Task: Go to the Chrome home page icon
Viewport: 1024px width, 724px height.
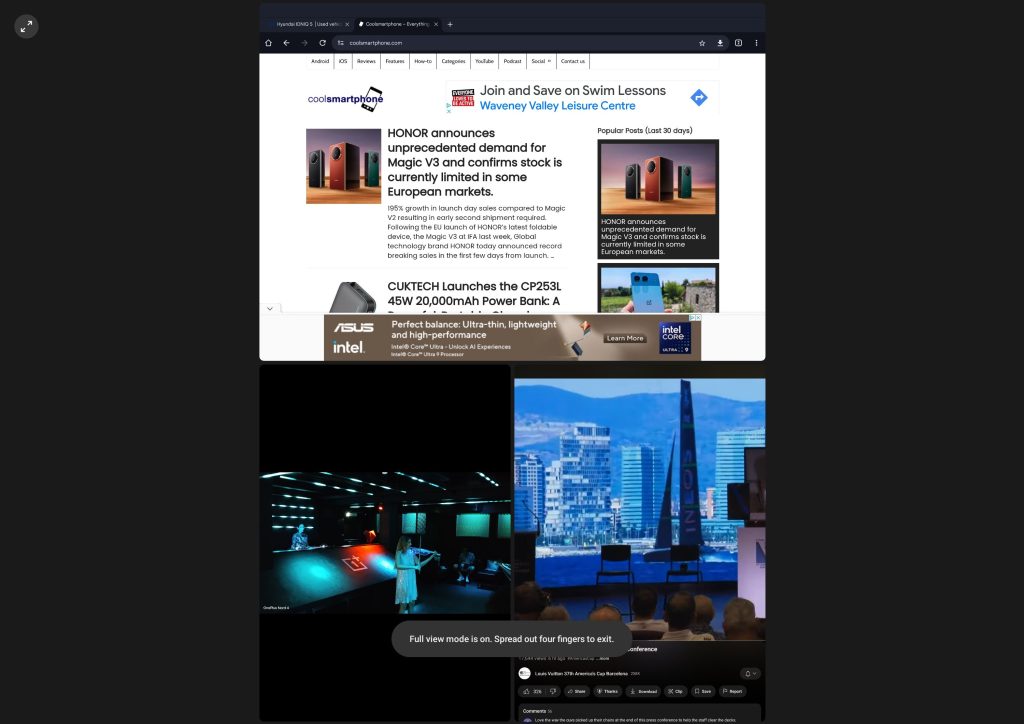Action: pyautogui.click(x=268, y=43)
